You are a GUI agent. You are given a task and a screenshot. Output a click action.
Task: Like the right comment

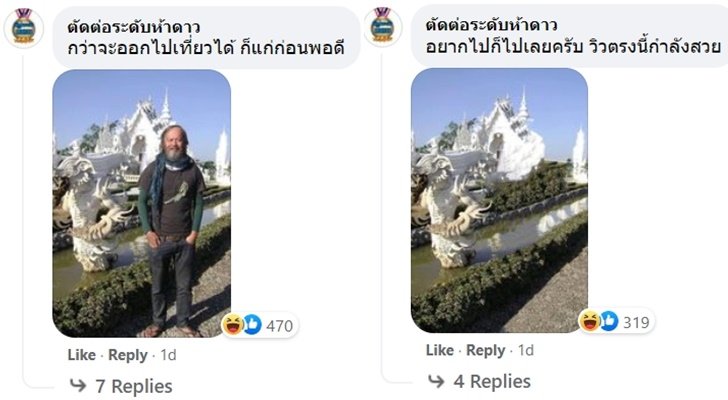coord(440,350)
